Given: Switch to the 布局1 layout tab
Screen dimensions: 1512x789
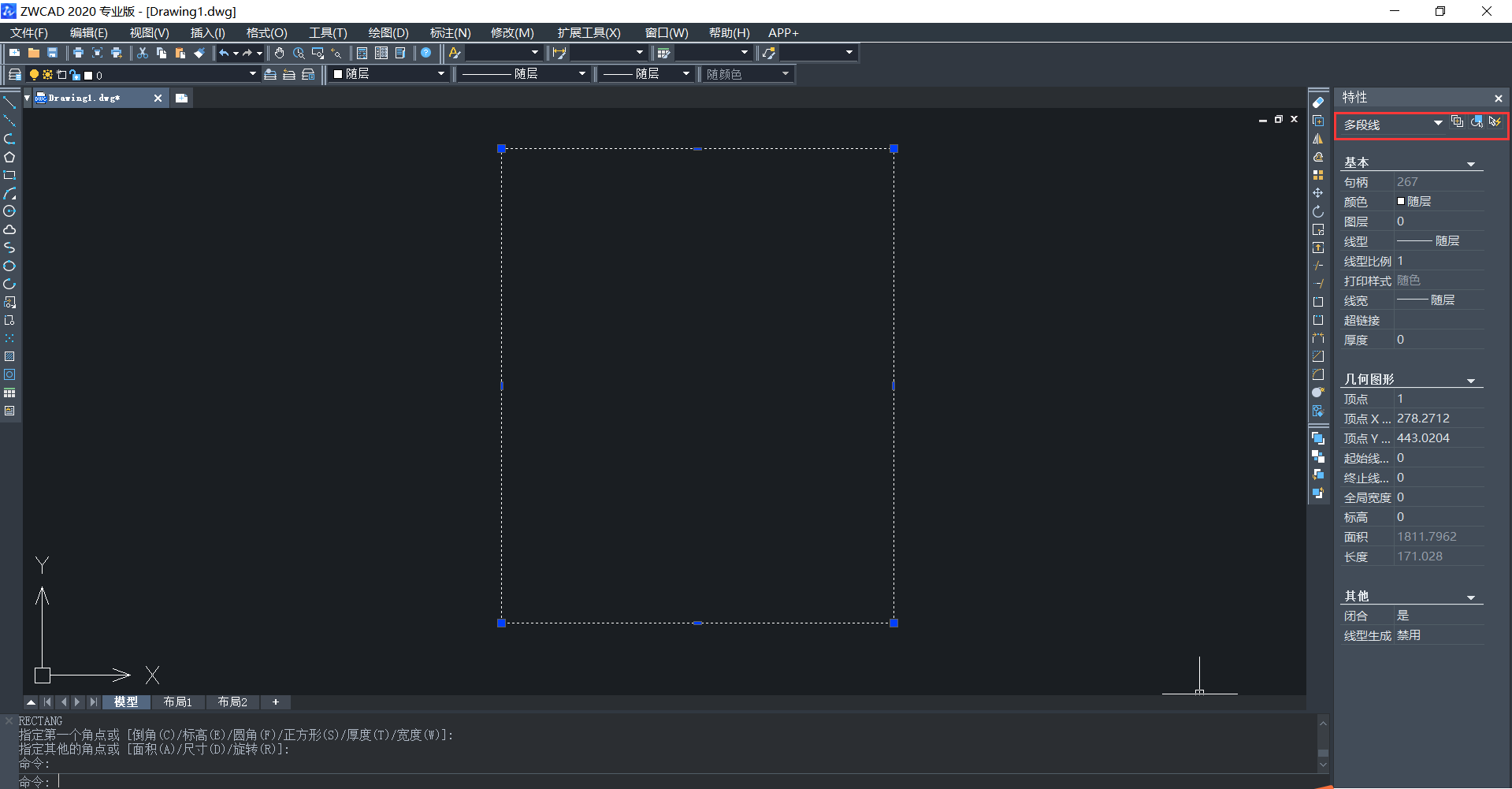Looking at the screenshot, I should tap(177, 702).
